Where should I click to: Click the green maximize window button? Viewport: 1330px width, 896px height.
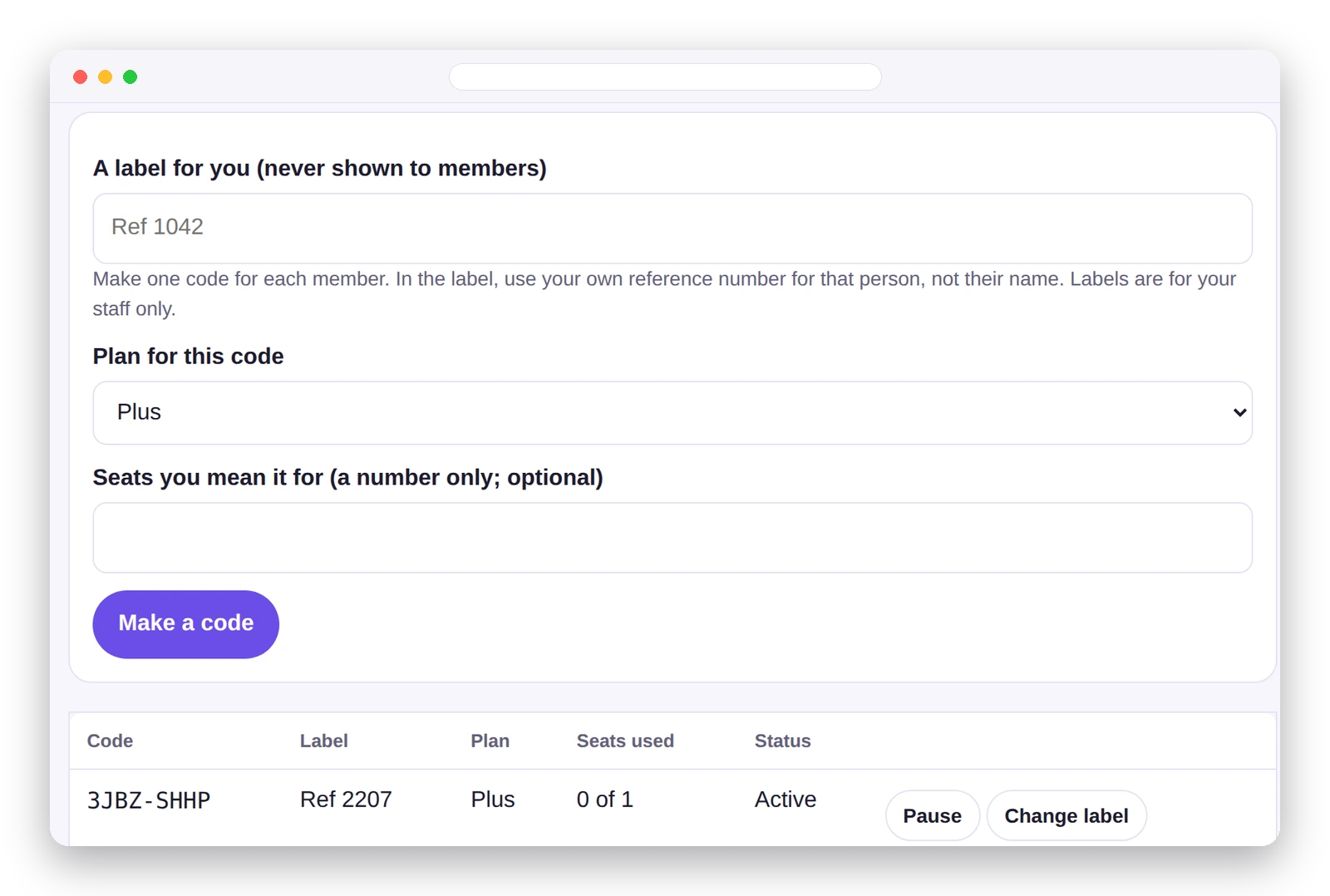coord(131,76)
